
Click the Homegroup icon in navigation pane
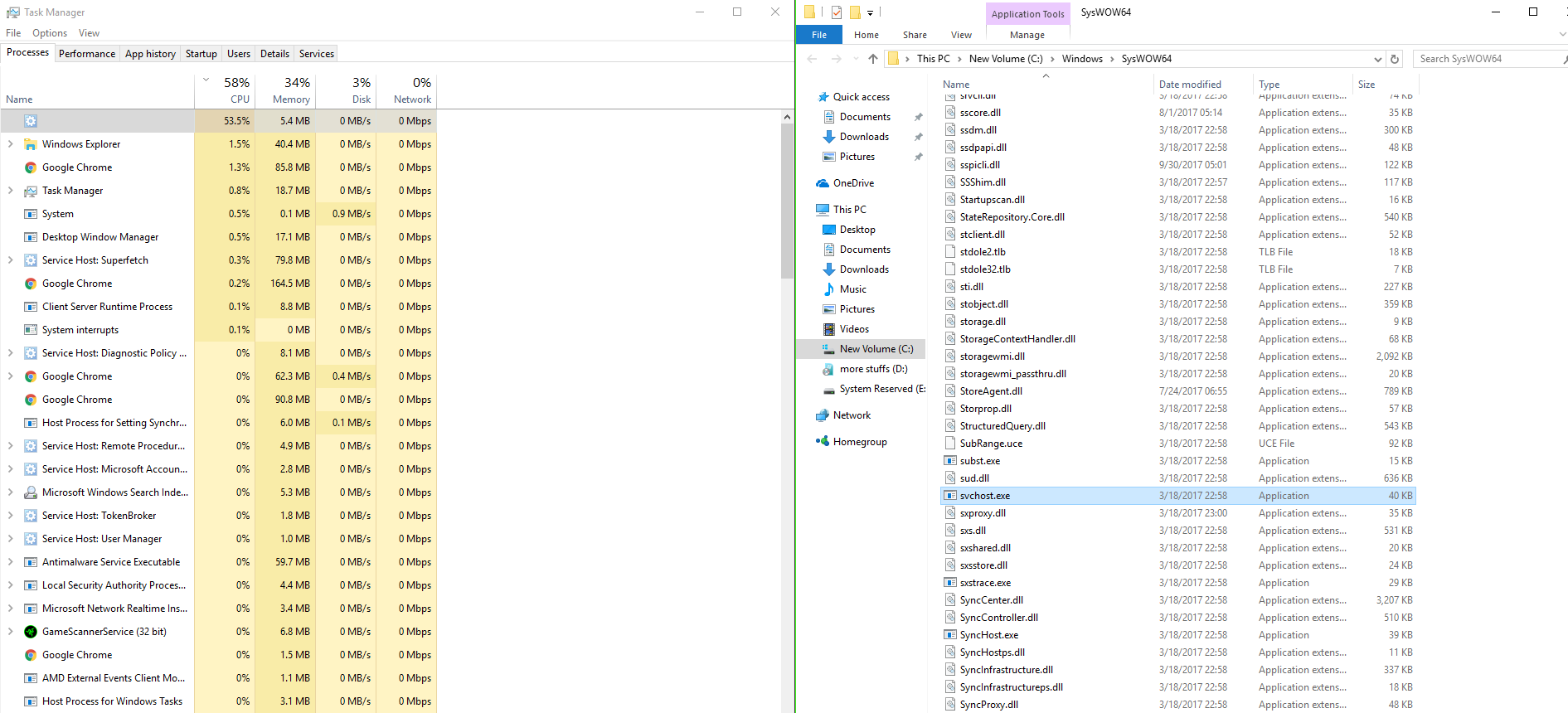(x=823, y=442)
